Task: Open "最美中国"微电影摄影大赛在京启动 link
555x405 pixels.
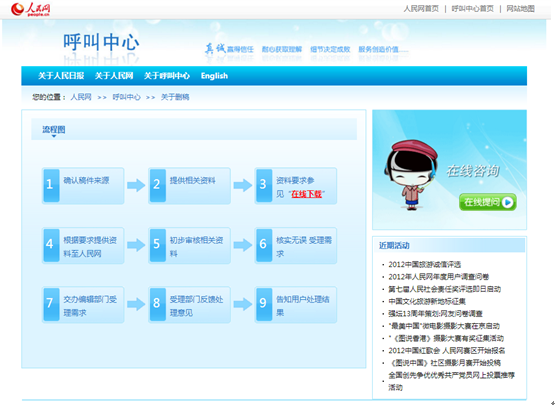Action: click(x=444, y=326)
